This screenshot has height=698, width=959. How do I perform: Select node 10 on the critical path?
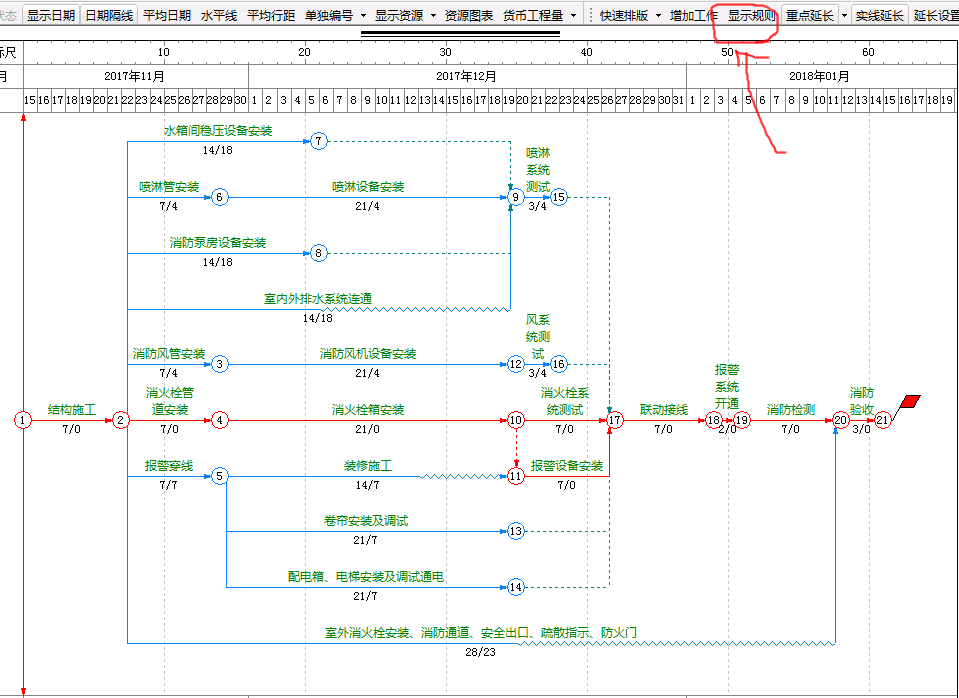point(516,420)
